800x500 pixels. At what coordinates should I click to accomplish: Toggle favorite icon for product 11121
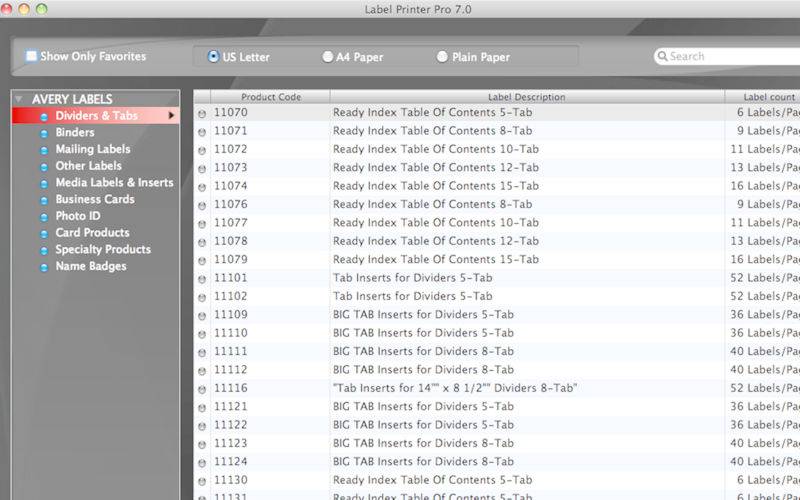202,408
